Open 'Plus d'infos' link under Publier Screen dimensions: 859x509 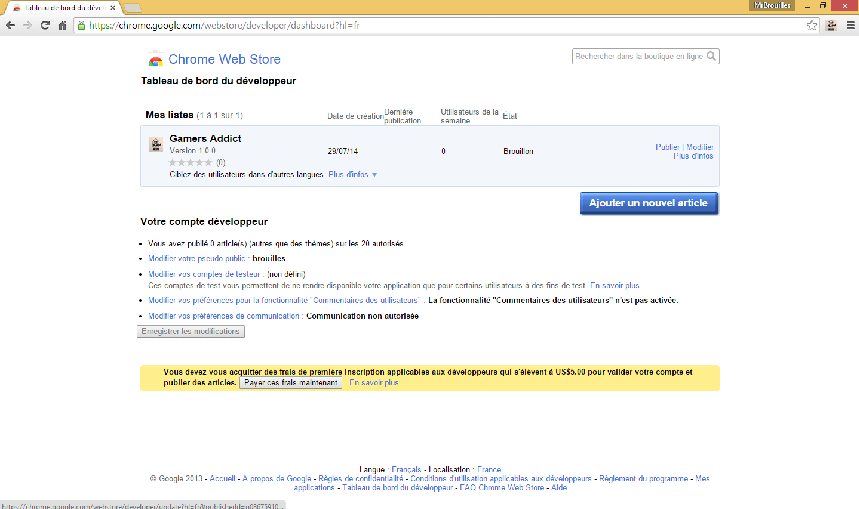pyautogui.click(x=693, y=156)
